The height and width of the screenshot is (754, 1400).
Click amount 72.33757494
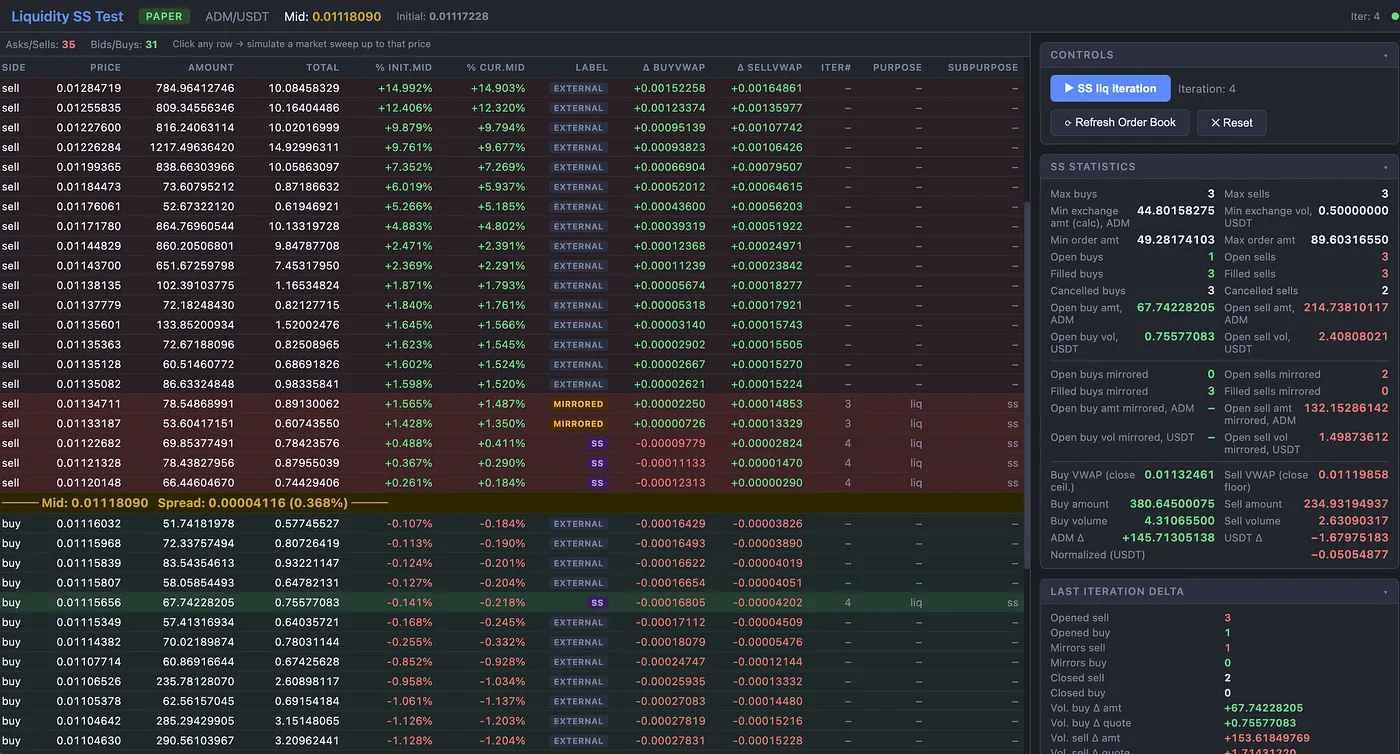[x=198, y=544]
